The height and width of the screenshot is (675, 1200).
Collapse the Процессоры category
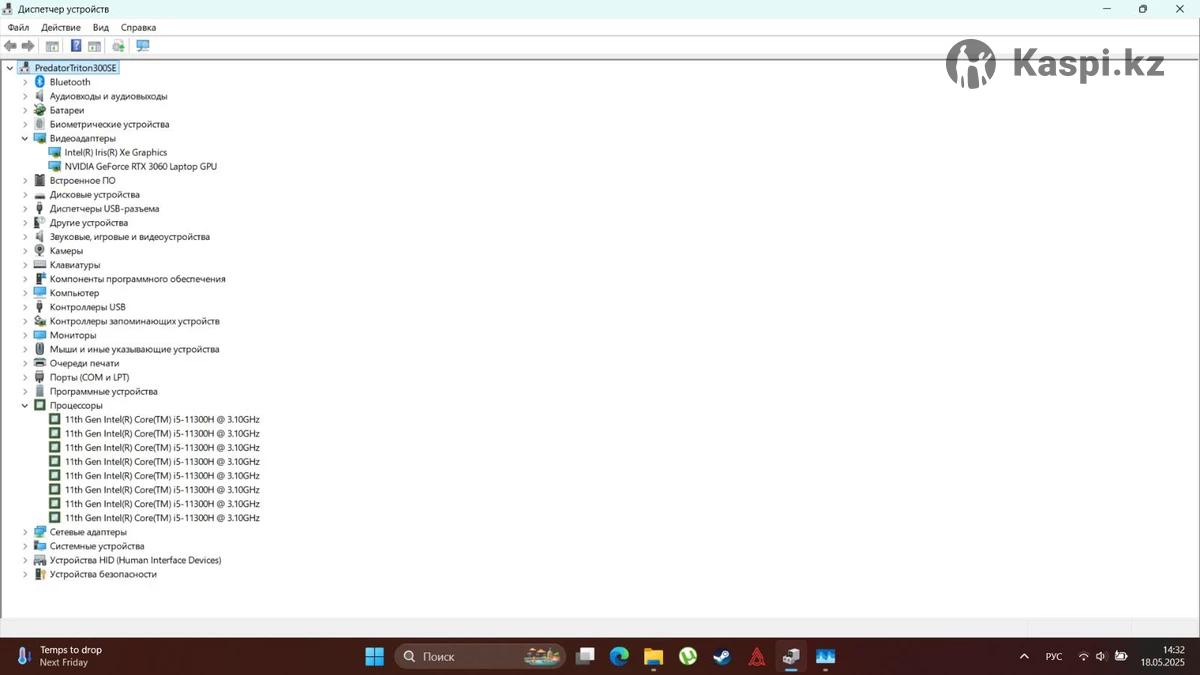click(x=25, y=406)
